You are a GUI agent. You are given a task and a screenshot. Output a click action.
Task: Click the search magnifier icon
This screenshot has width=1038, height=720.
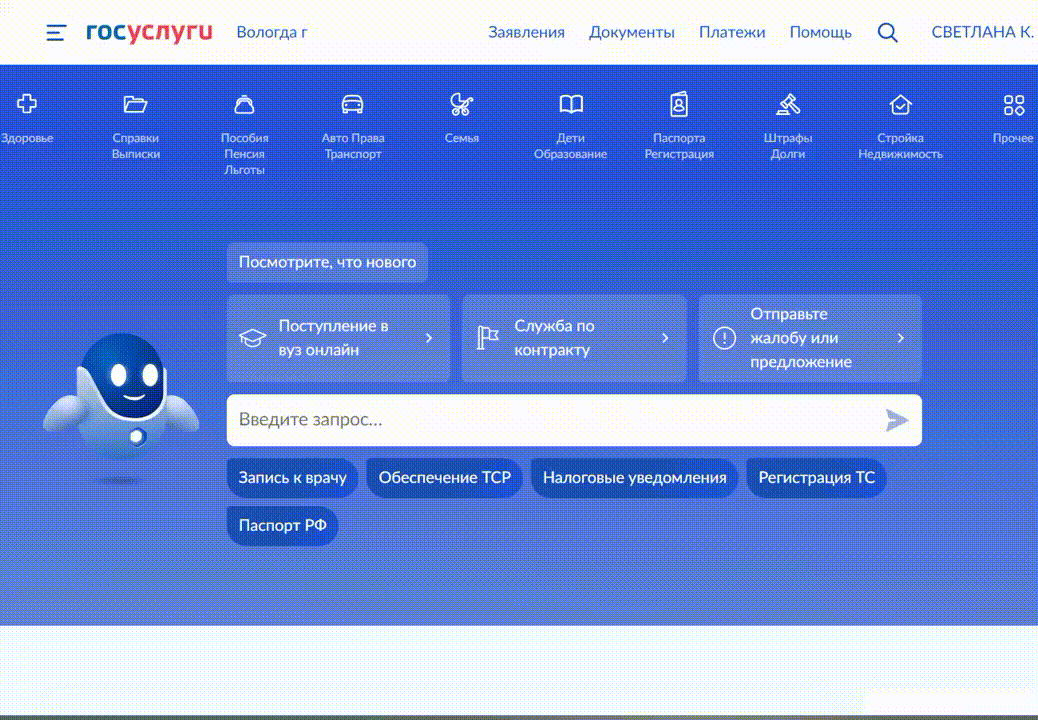pyautogui.click(x=887, y=32)
